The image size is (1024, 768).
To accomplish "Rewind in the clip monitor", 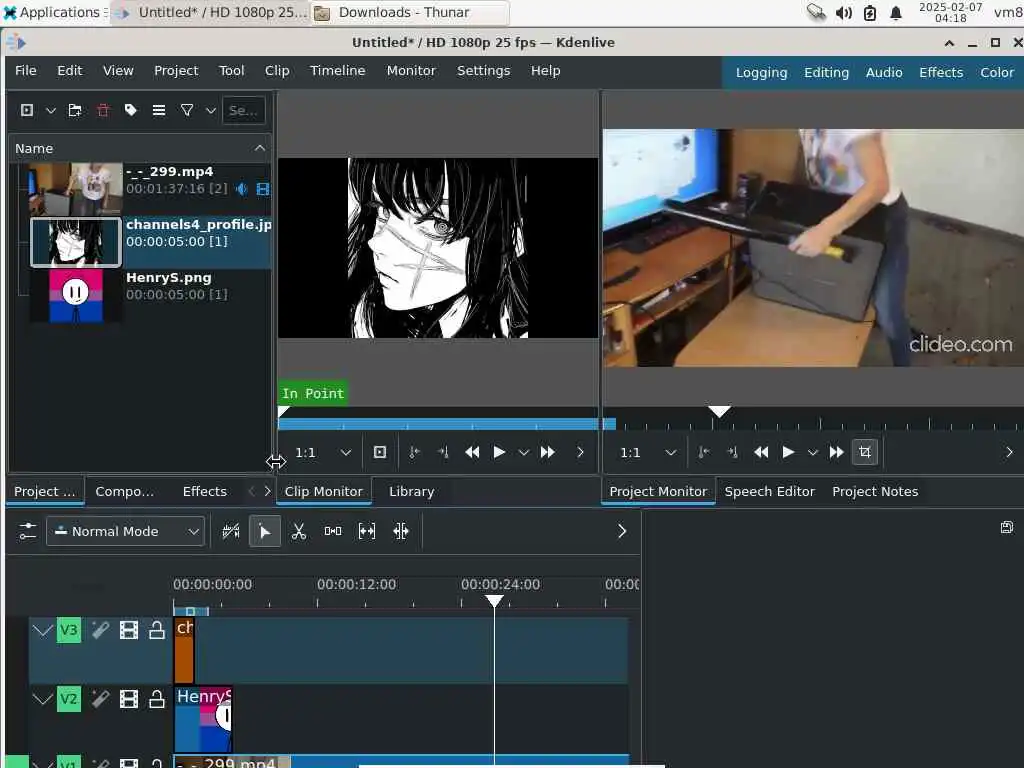I will coord(472,452).
